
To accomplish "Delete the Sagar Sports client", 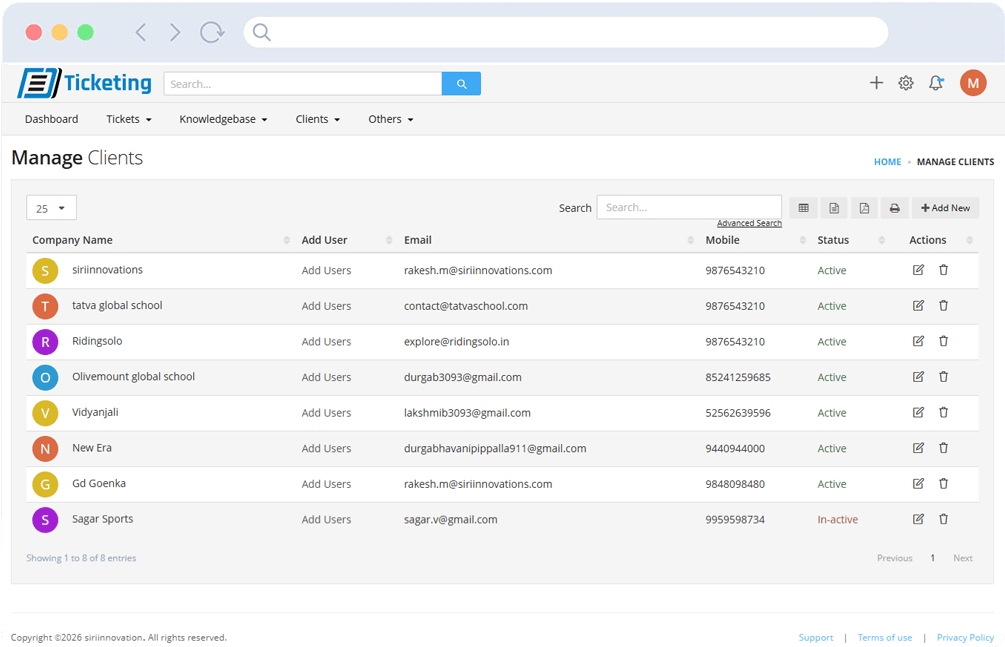I will coord(943,519).
